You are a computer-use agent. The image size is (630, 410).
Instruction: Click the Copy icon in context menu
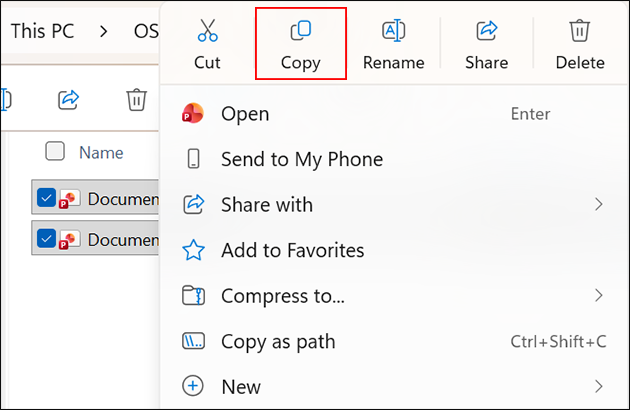pyautogui.click(x=300, y=31)
